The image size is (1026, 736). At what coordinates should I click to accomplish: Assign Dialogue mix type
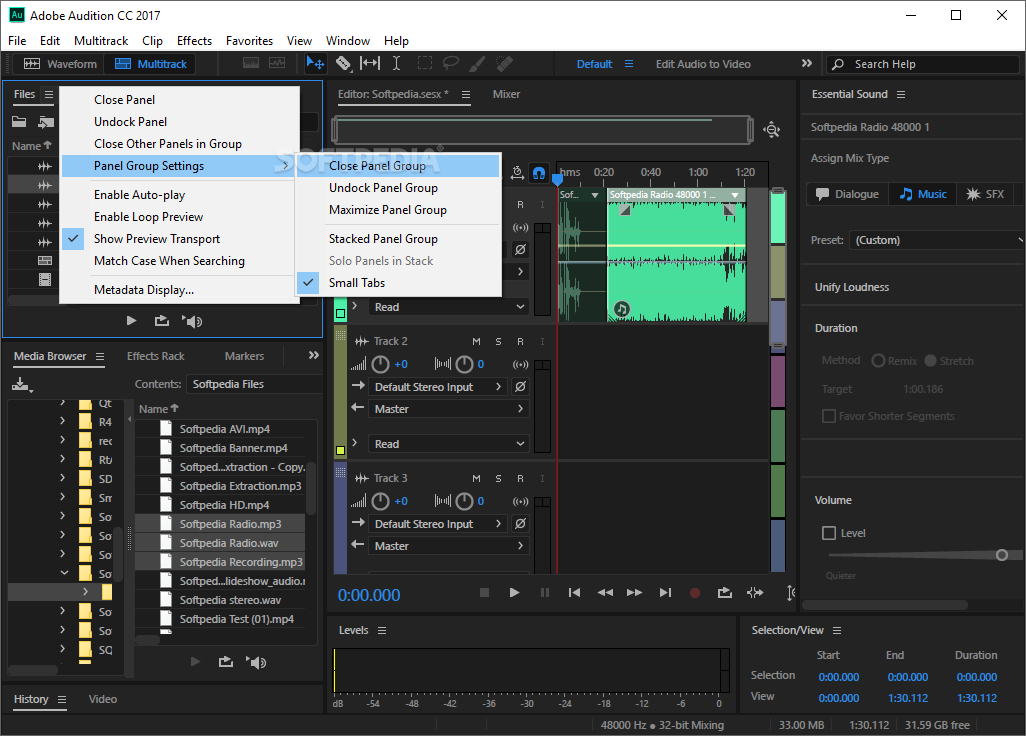847,194
